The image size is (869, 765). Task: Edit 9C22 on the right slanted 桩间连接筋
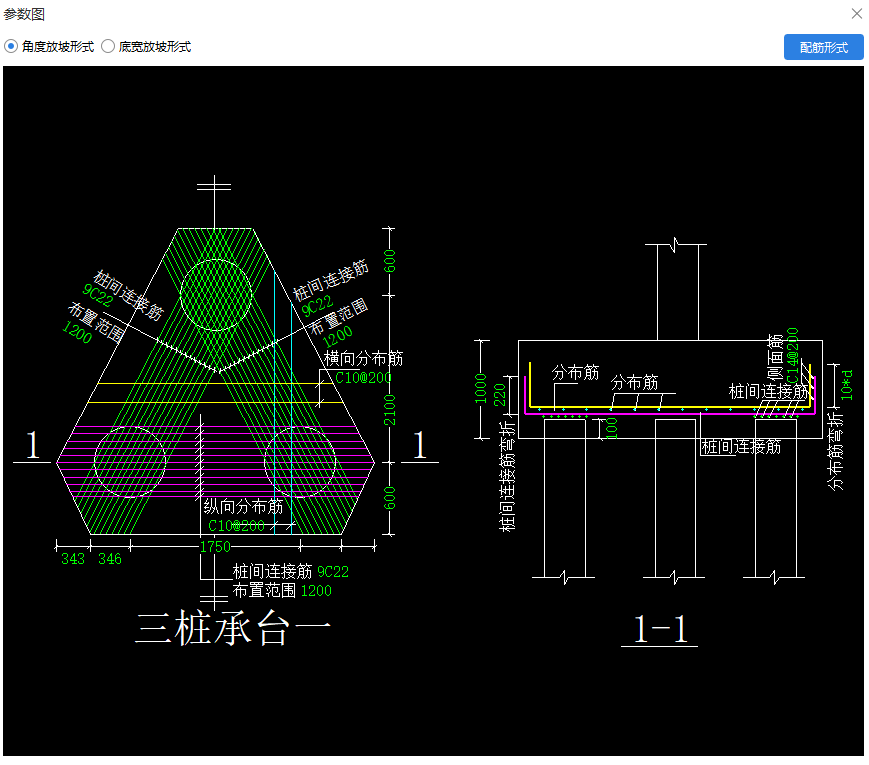(x=317, y=305)
